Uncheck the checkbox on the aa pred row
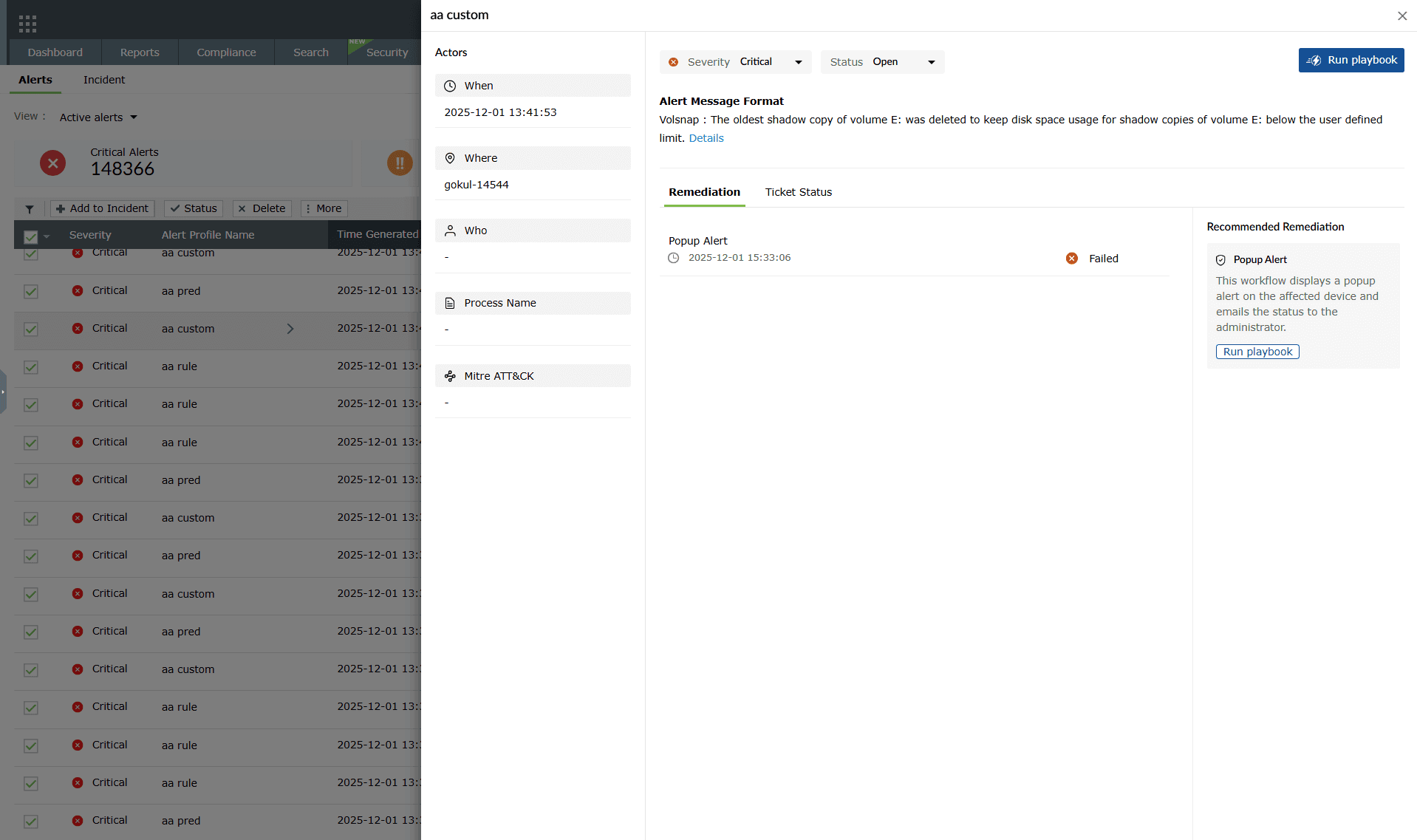 [x=30, y=292]
